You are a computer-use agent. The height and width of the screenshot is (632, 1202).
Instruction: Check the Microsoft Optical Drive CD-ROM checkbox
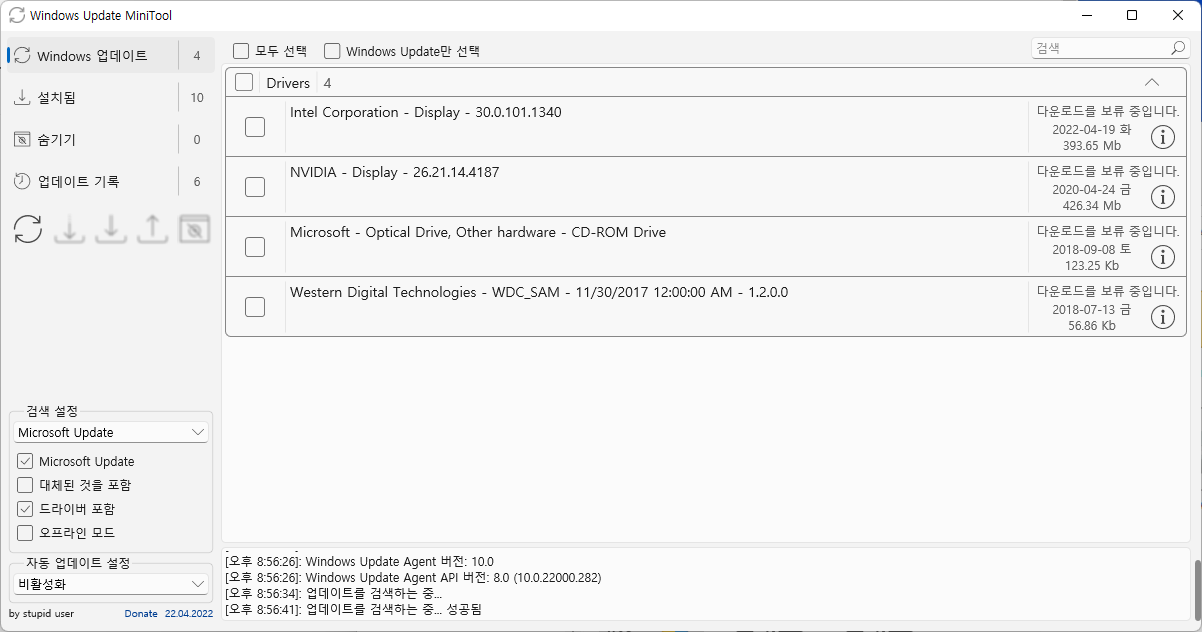click(255, 247)
